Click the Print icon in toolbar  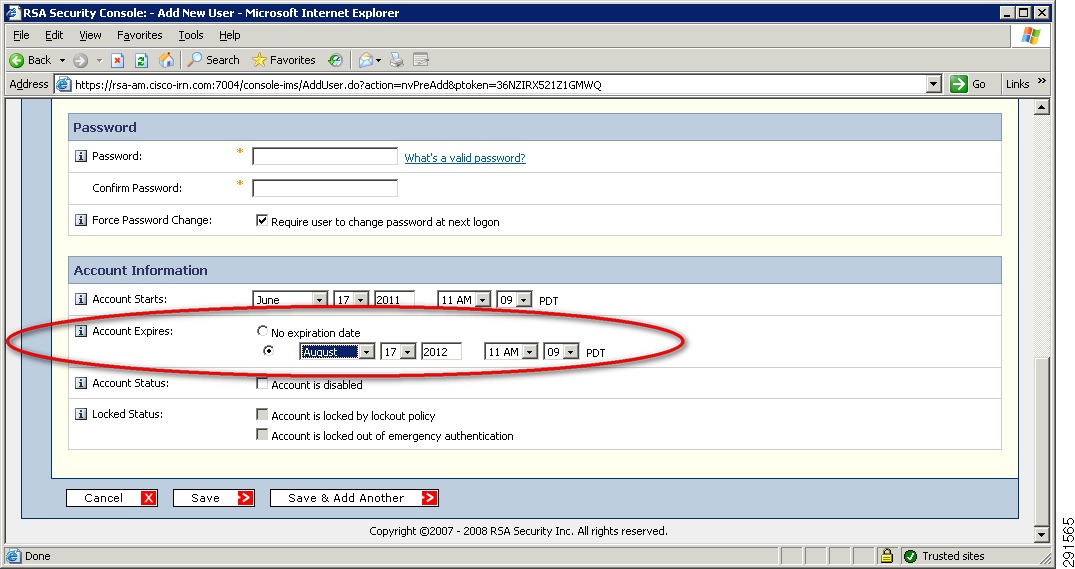point(397,60)
